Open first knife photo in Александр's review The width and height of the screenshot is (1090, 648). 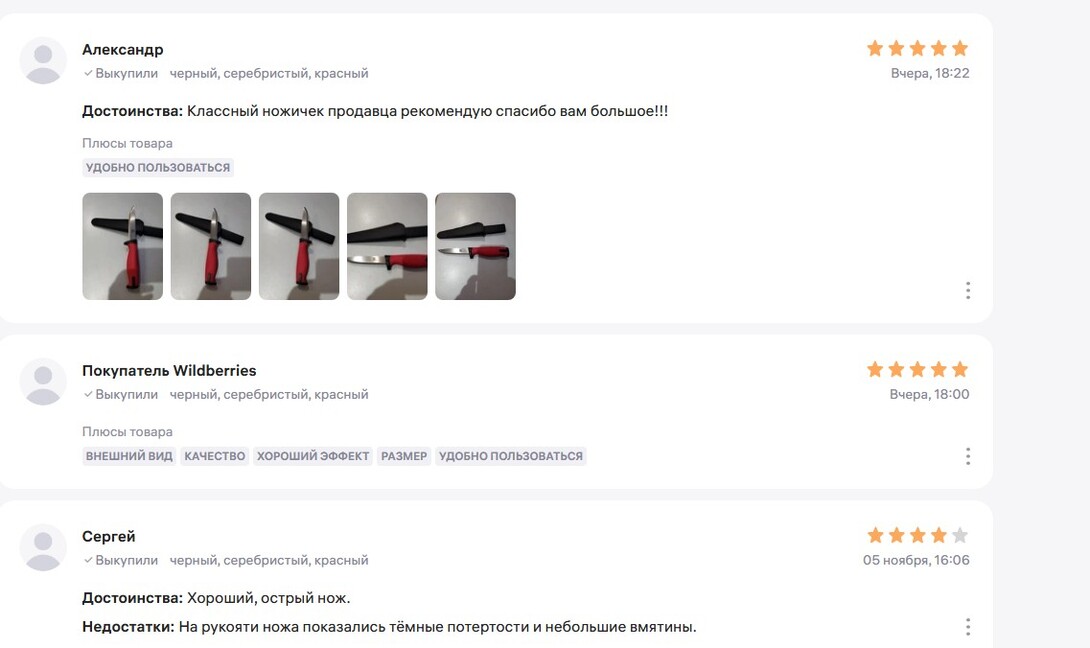[122, 246]
